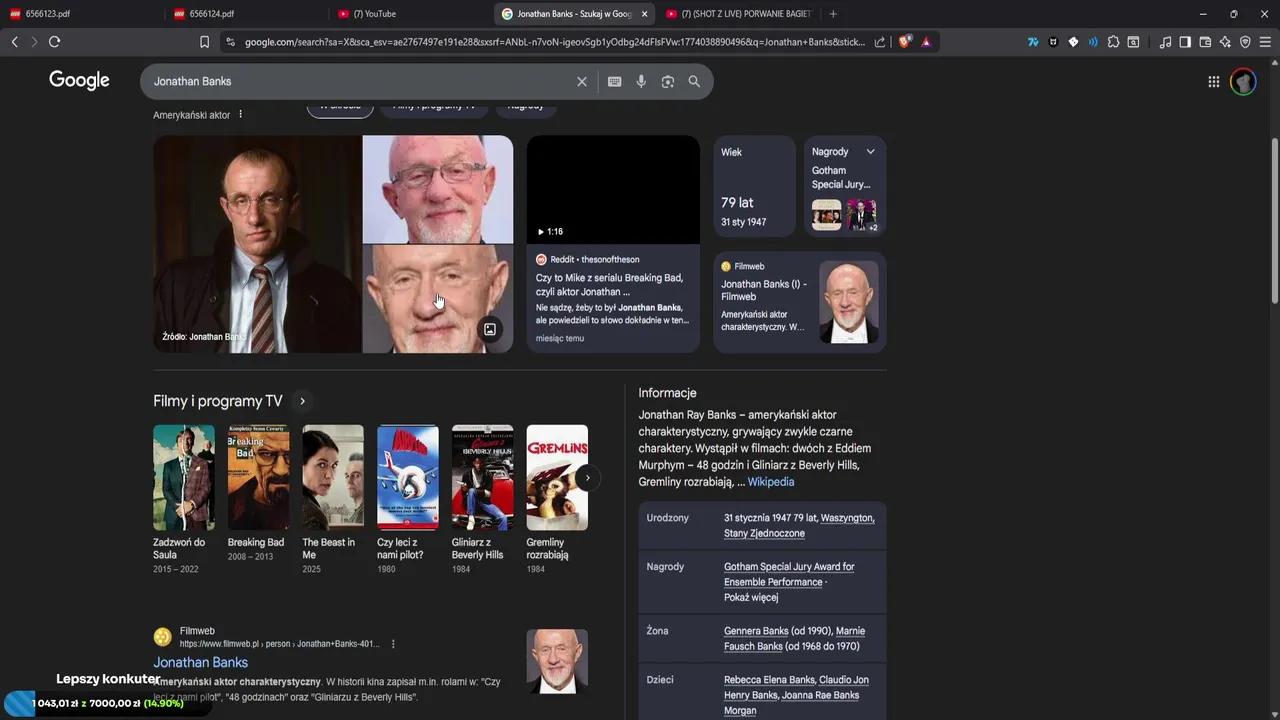Switch to SHOT Z LIVE PORWANIE tab
This screenshot has height=720, width=1280.
pos(738,14)
